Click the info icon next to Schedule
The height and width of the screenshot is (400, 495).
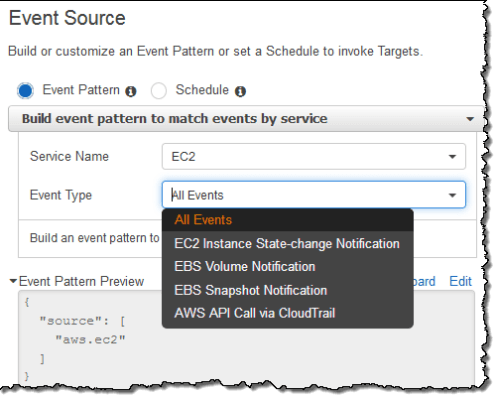[x=240, y=91]
